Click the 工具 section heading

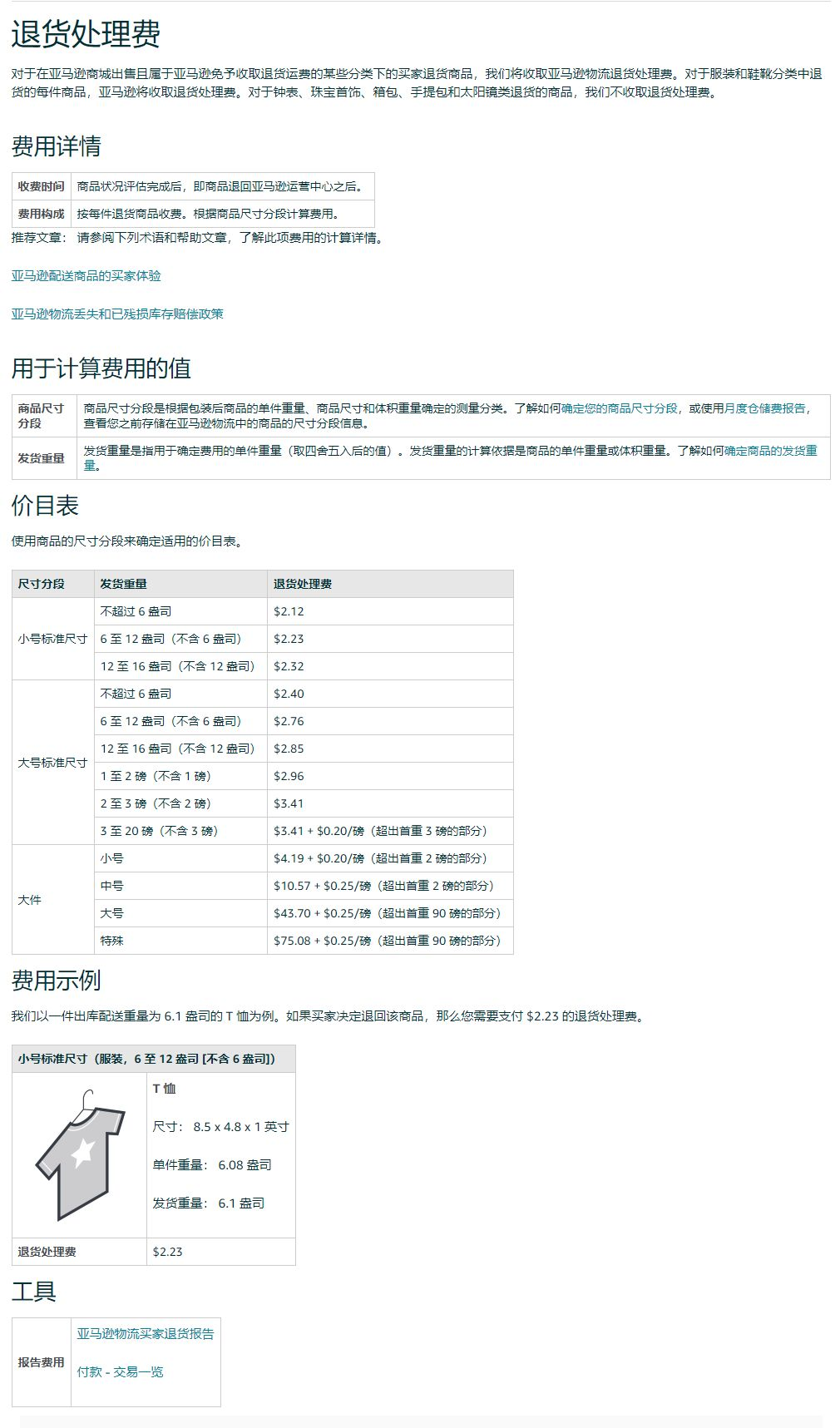click(x=34, y=1292)
